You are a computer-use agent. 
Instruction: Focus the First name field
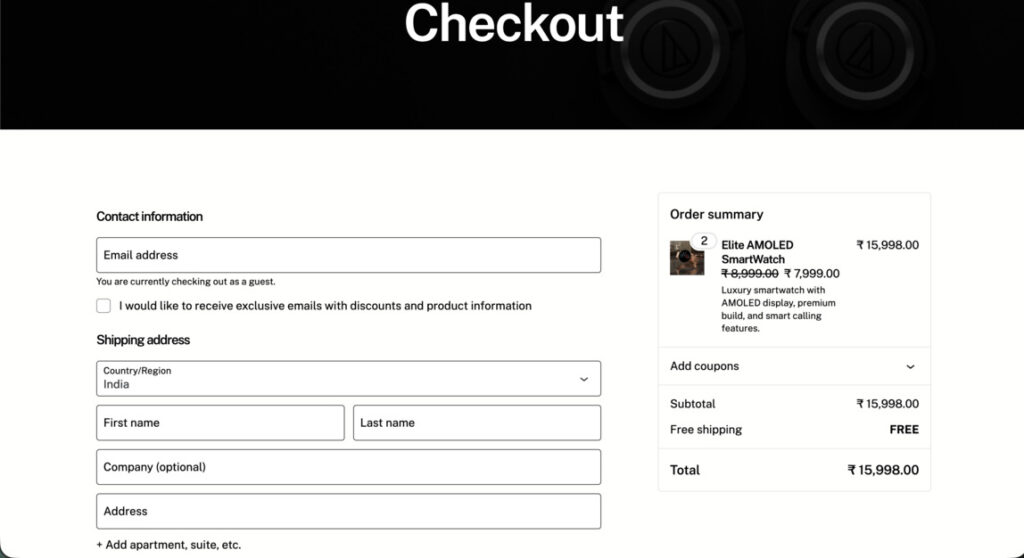[x=220, y=423]
